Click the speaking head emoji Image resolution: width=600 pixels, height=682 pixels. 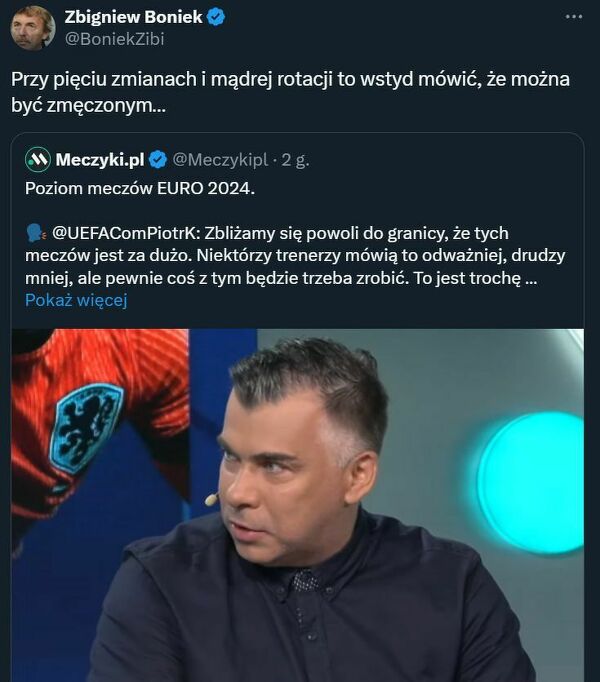[x=35, y=232]
